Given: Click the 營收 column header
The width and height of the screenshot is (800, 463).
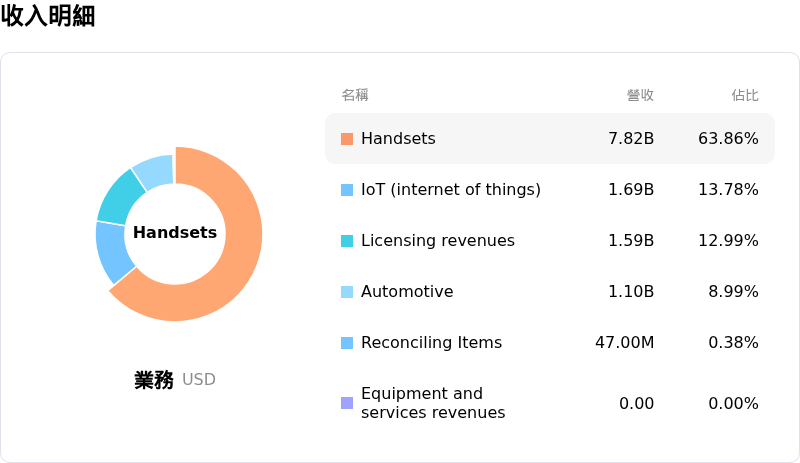Looking at the screenshot, I should (640, 95).
